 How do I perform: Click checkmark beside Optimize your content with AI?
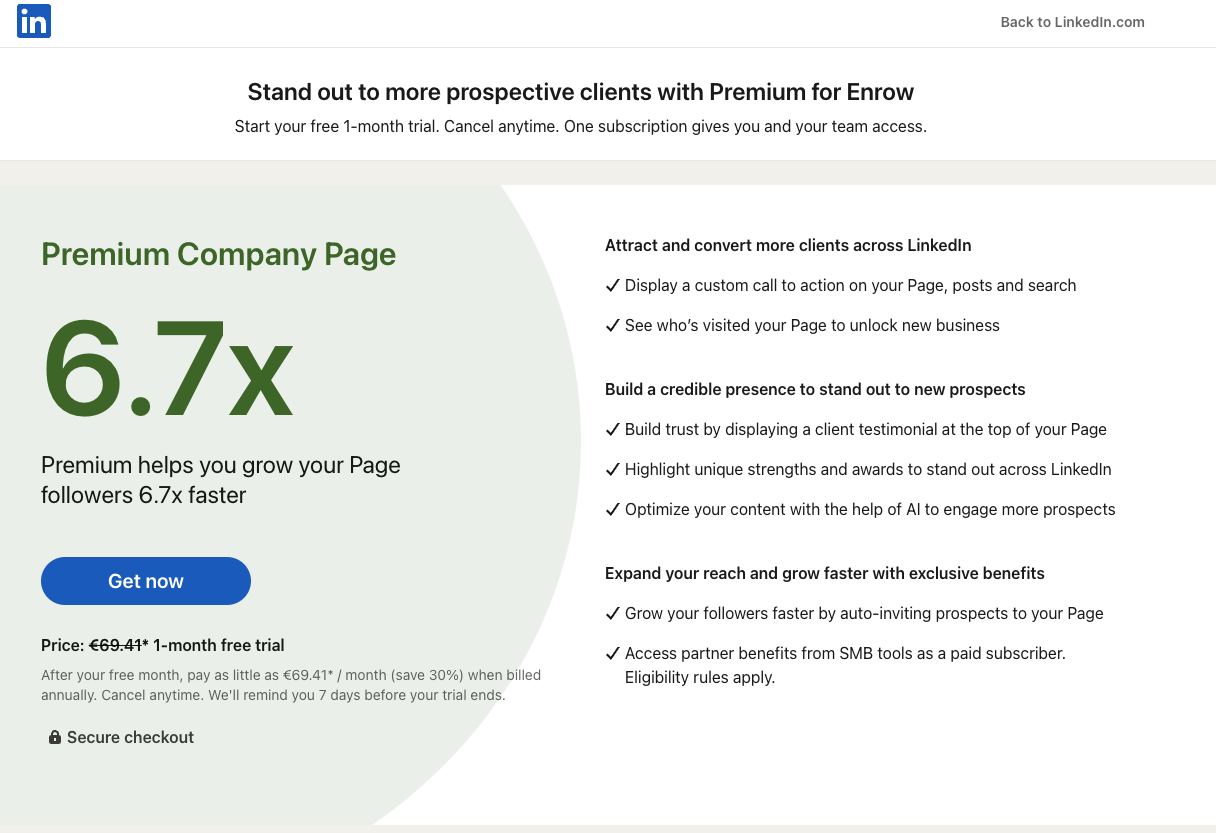[613, 509]
